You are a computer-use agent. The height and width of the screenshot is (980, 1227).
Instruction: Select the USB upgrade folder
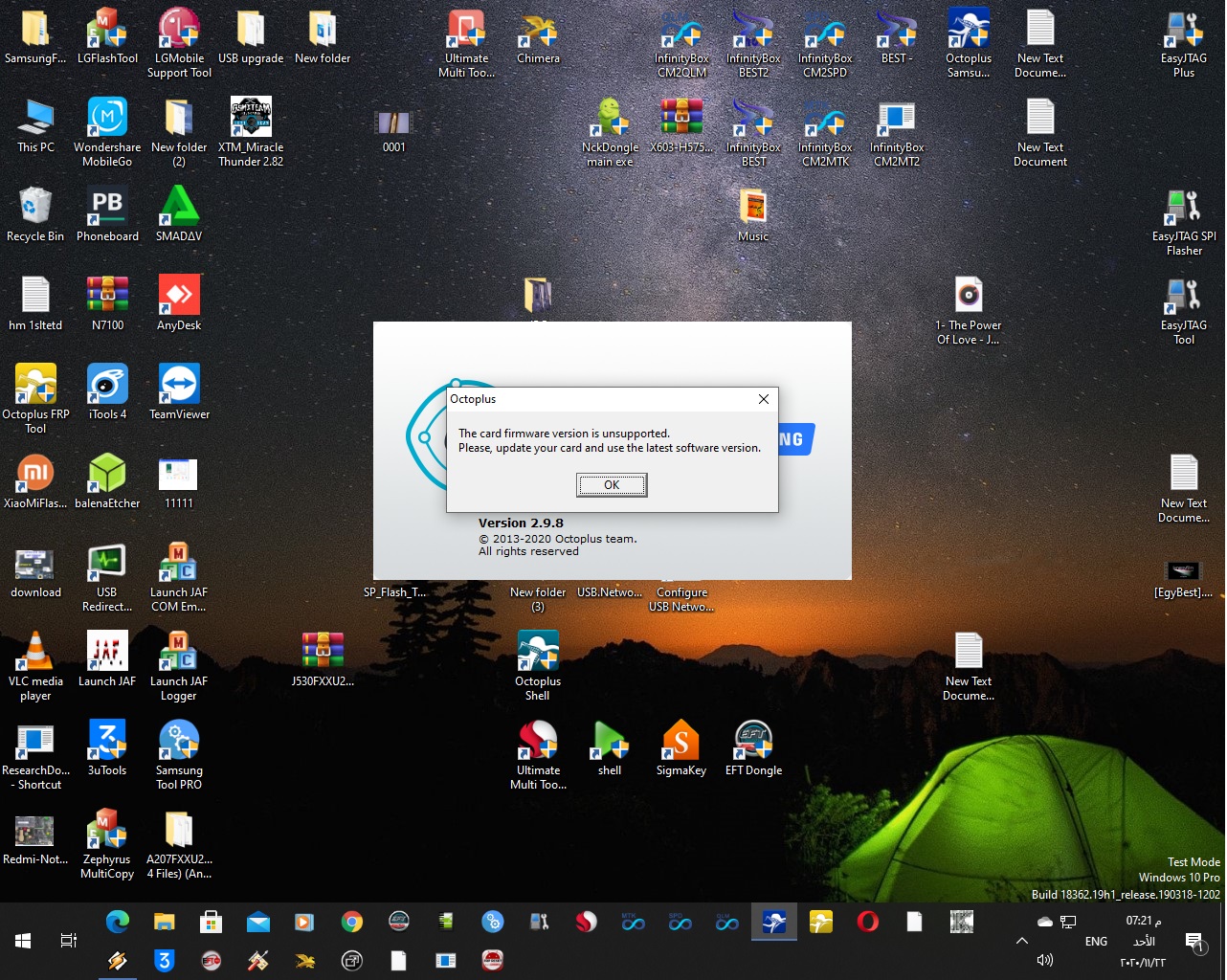(x=251, y=38)
